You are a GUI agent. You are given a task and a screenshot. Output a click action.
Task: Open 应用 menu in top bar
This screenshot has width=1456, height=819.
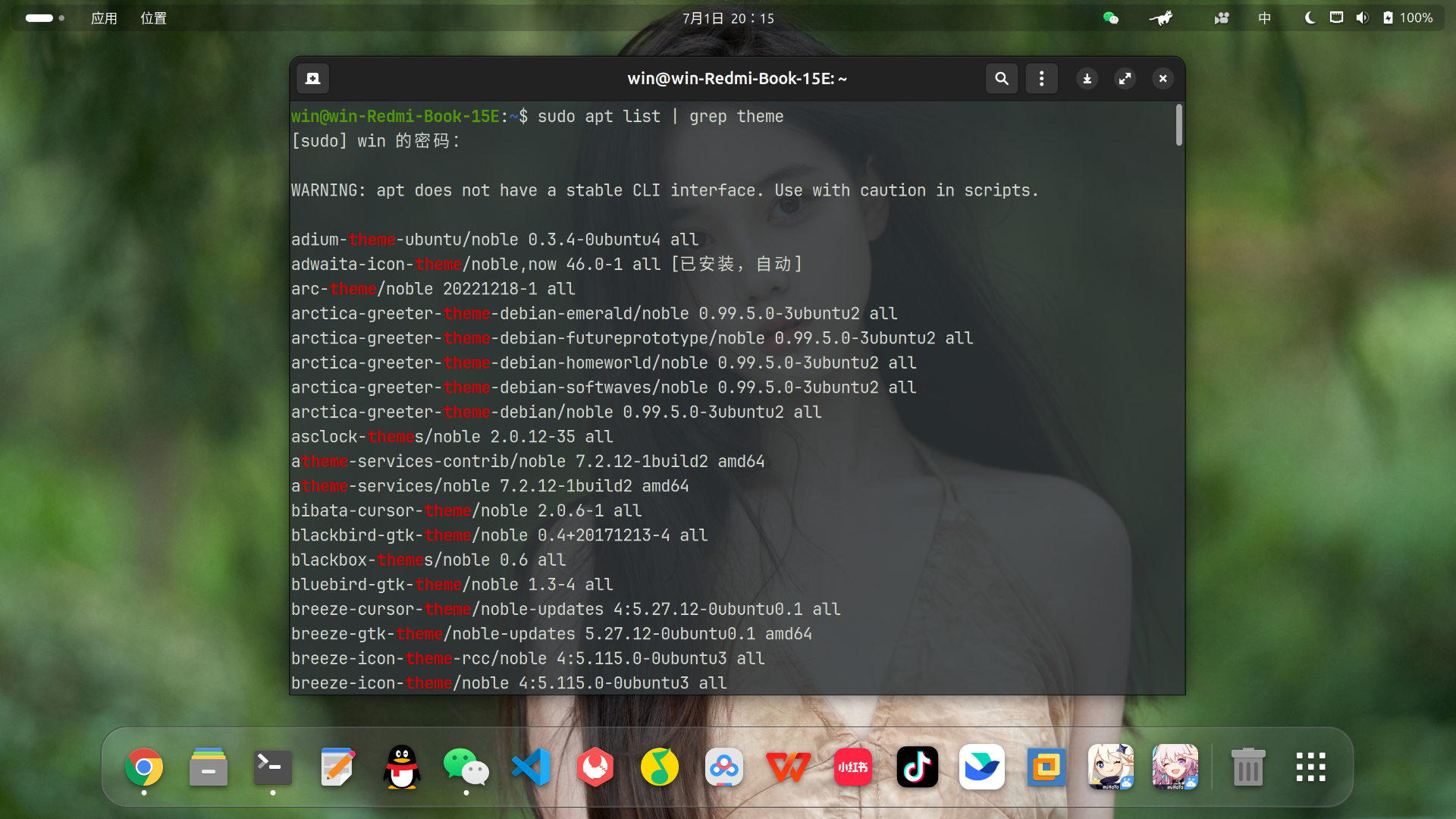104,18
